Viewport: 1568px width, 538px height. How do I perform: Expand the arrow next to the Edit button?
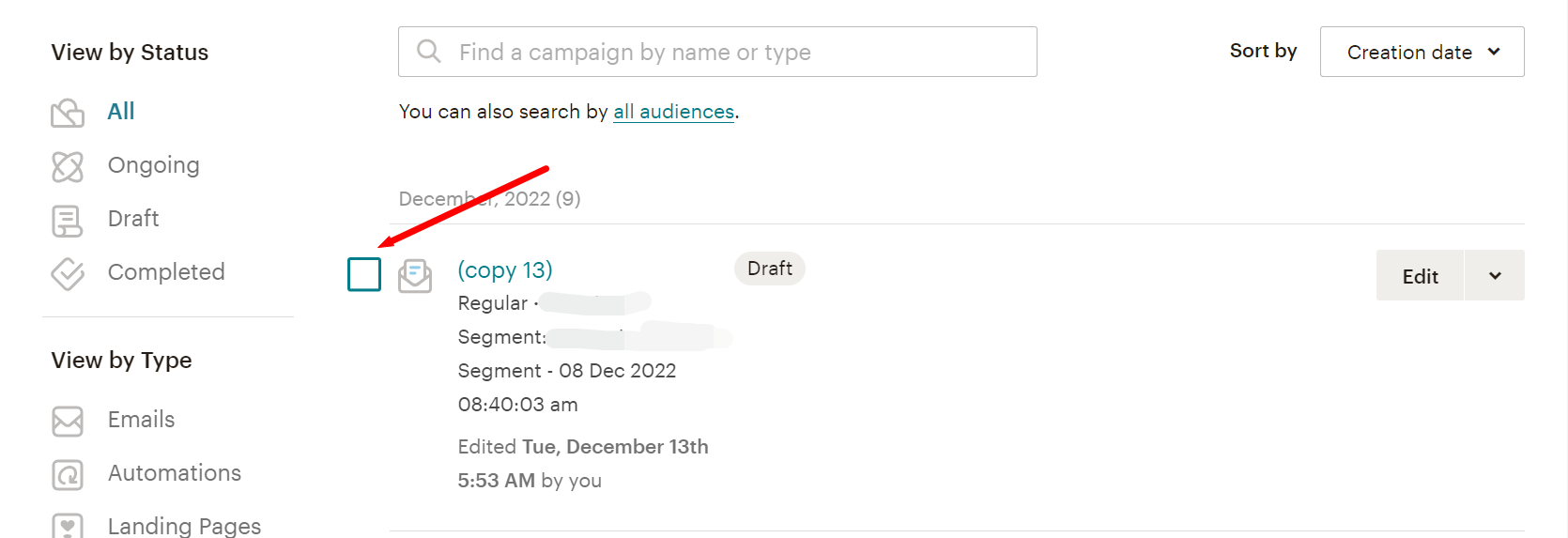coord(1495,276)
